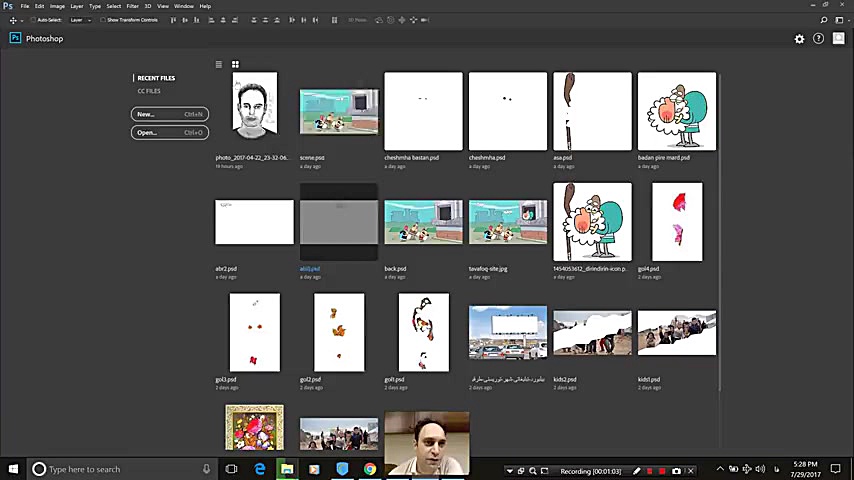
Task: Switch recent files to list view
Action: tap(219, 65)
